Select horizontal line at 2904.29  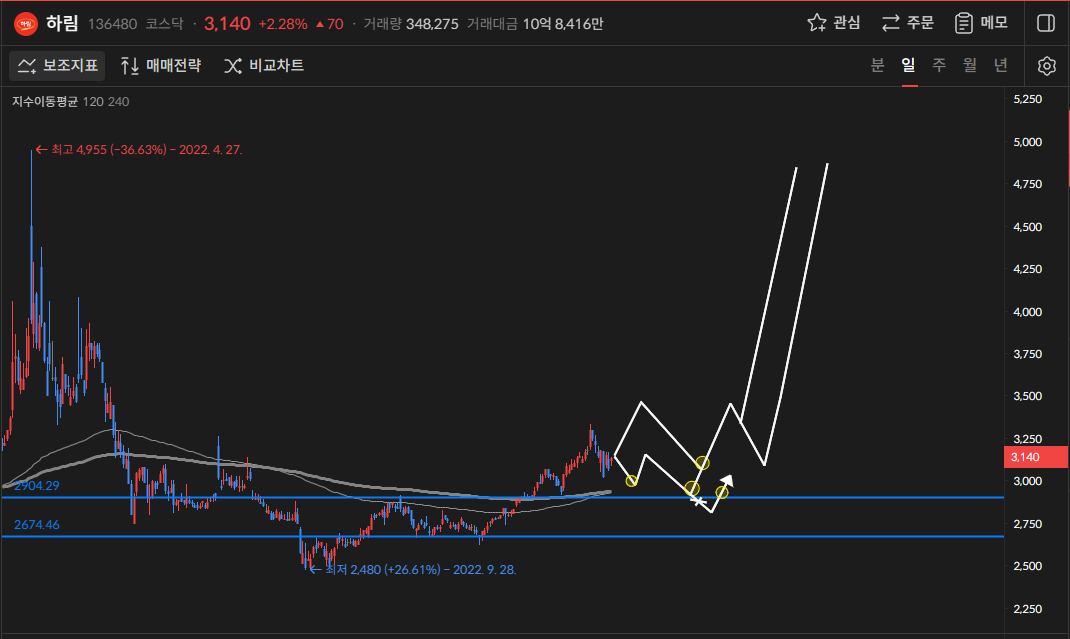coord(502,498)
